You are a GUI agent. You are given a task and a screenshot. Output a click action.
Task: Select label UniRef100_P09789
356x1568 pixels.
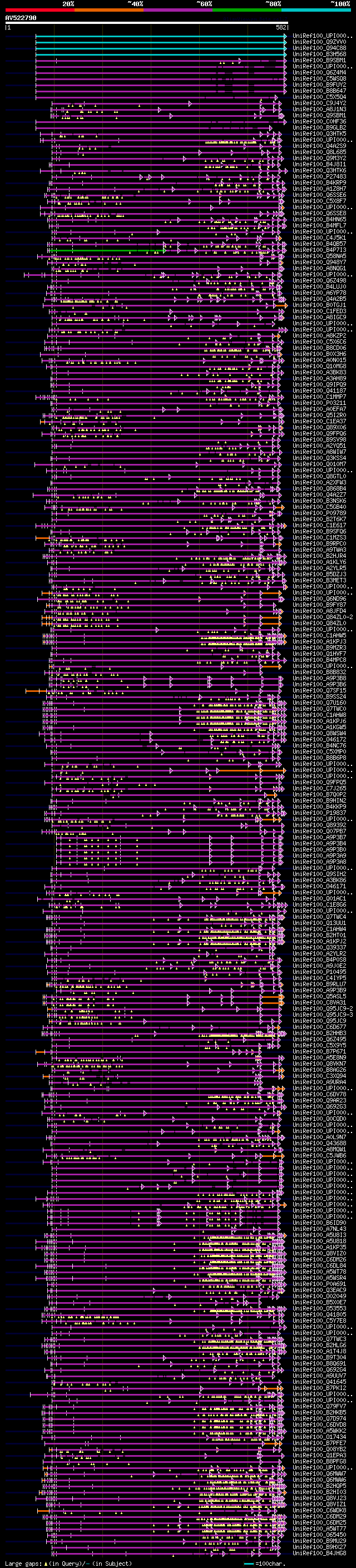[319, 513]
